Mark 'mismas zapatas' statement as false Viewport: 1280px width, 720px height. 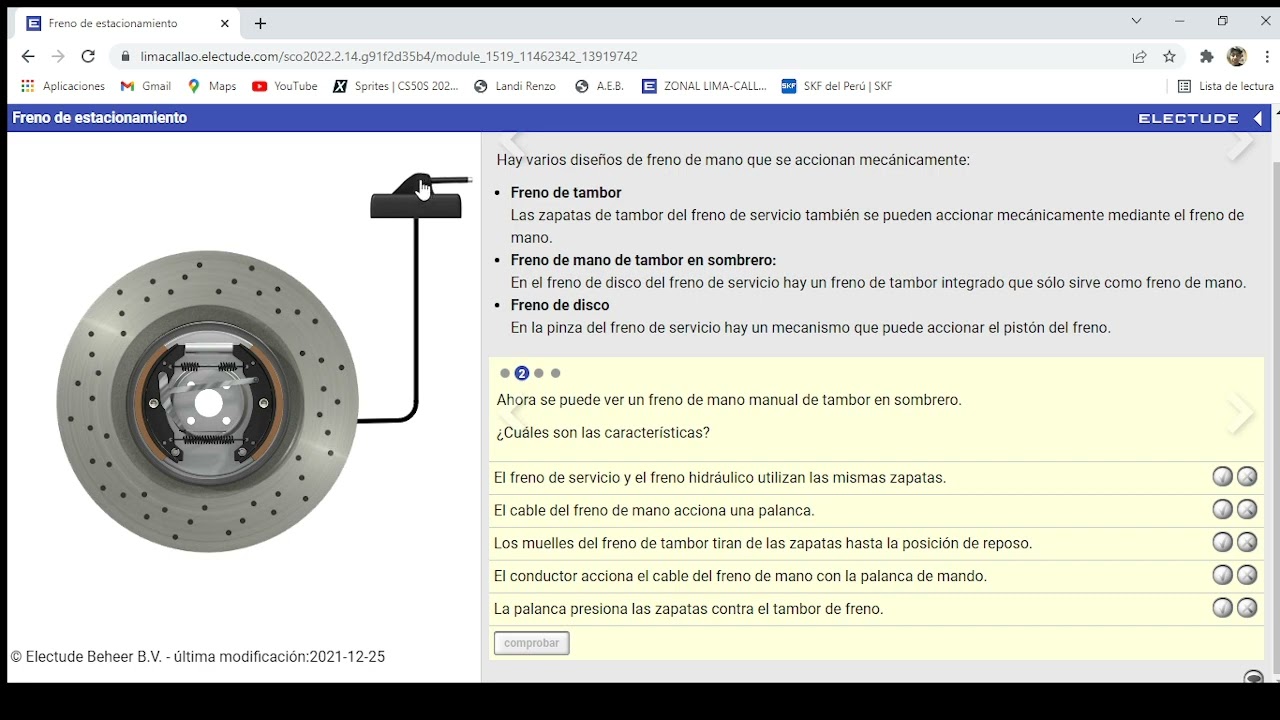[1247, 477]
